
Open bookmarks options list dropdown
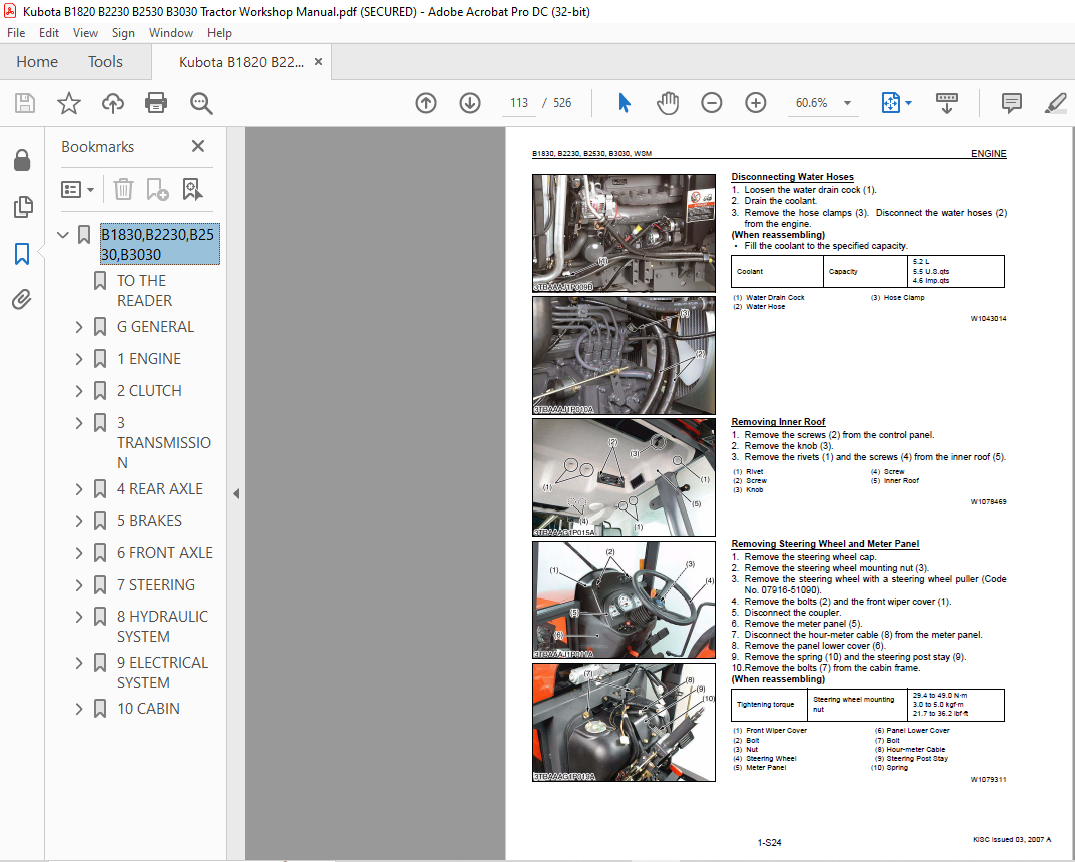pos(77,189)
